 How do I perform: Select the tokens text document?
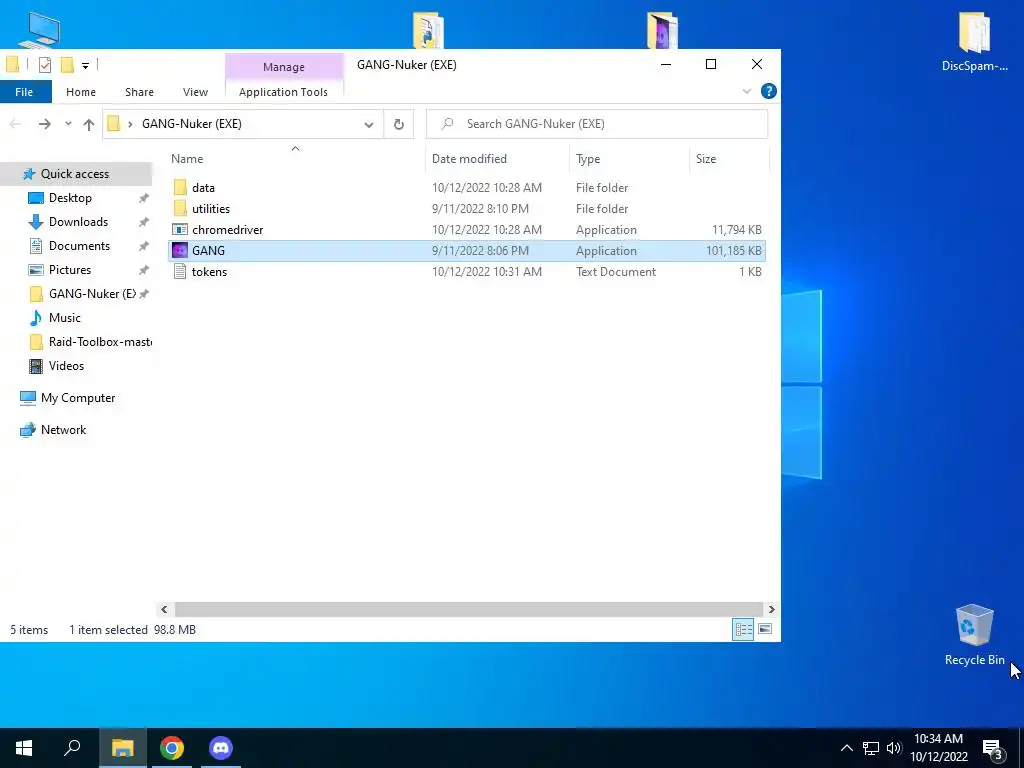coord(466,272)
